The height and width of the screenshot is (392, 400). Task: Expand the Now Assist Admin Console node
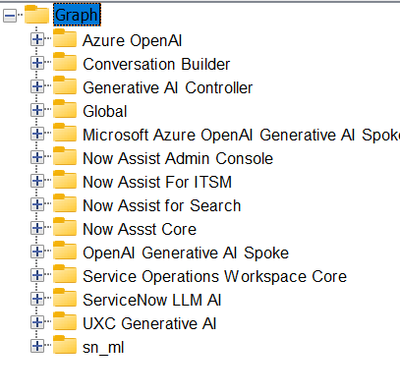click(37, 158)
